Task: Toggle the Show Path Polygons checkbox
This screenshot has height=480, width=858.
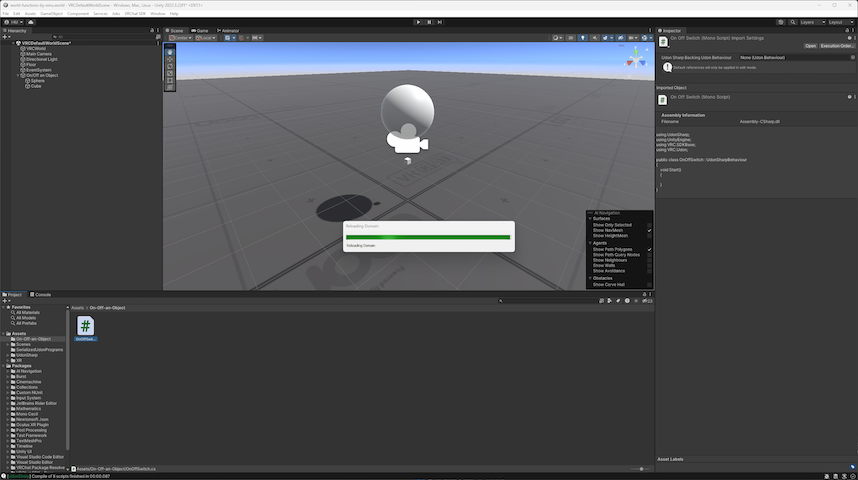Action: pyautogui.click(x=649, y=249)
